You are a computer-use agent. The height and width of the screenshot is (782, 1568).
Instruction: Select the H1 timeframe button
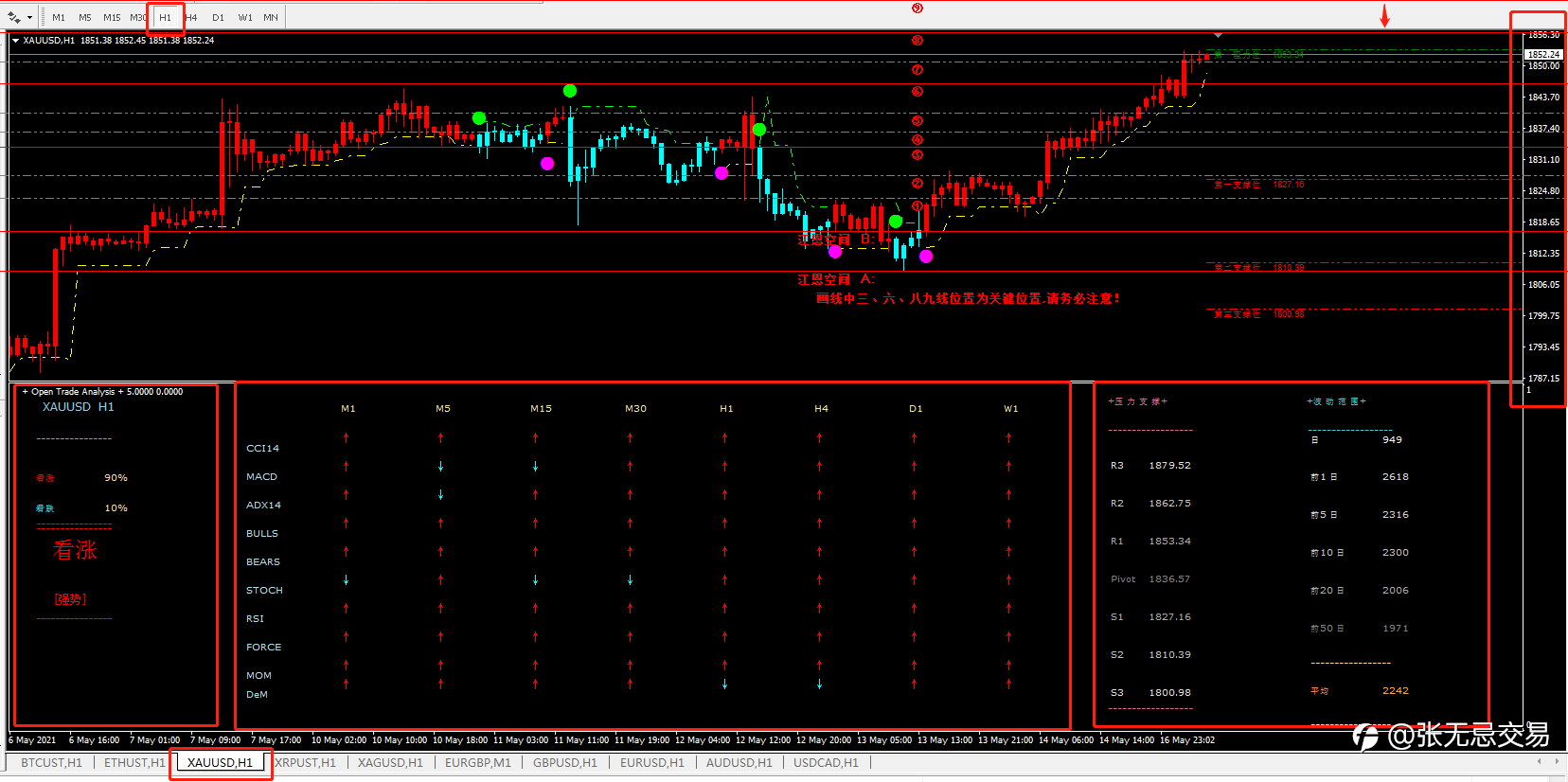tap(166, 17)
